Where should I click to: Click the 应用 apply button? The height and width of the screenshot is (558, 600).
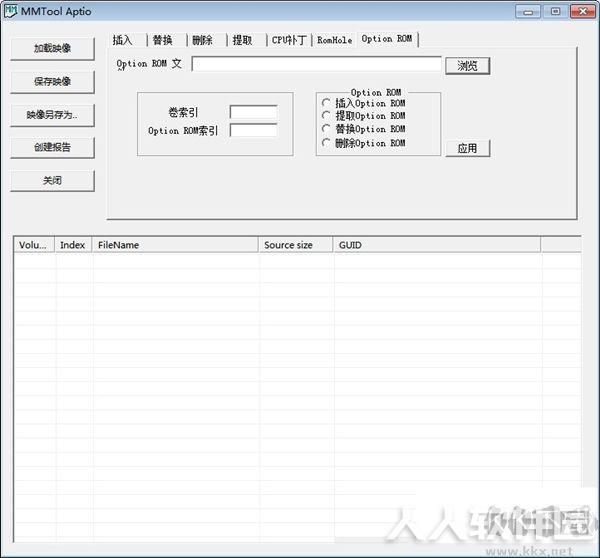(467, 148)
